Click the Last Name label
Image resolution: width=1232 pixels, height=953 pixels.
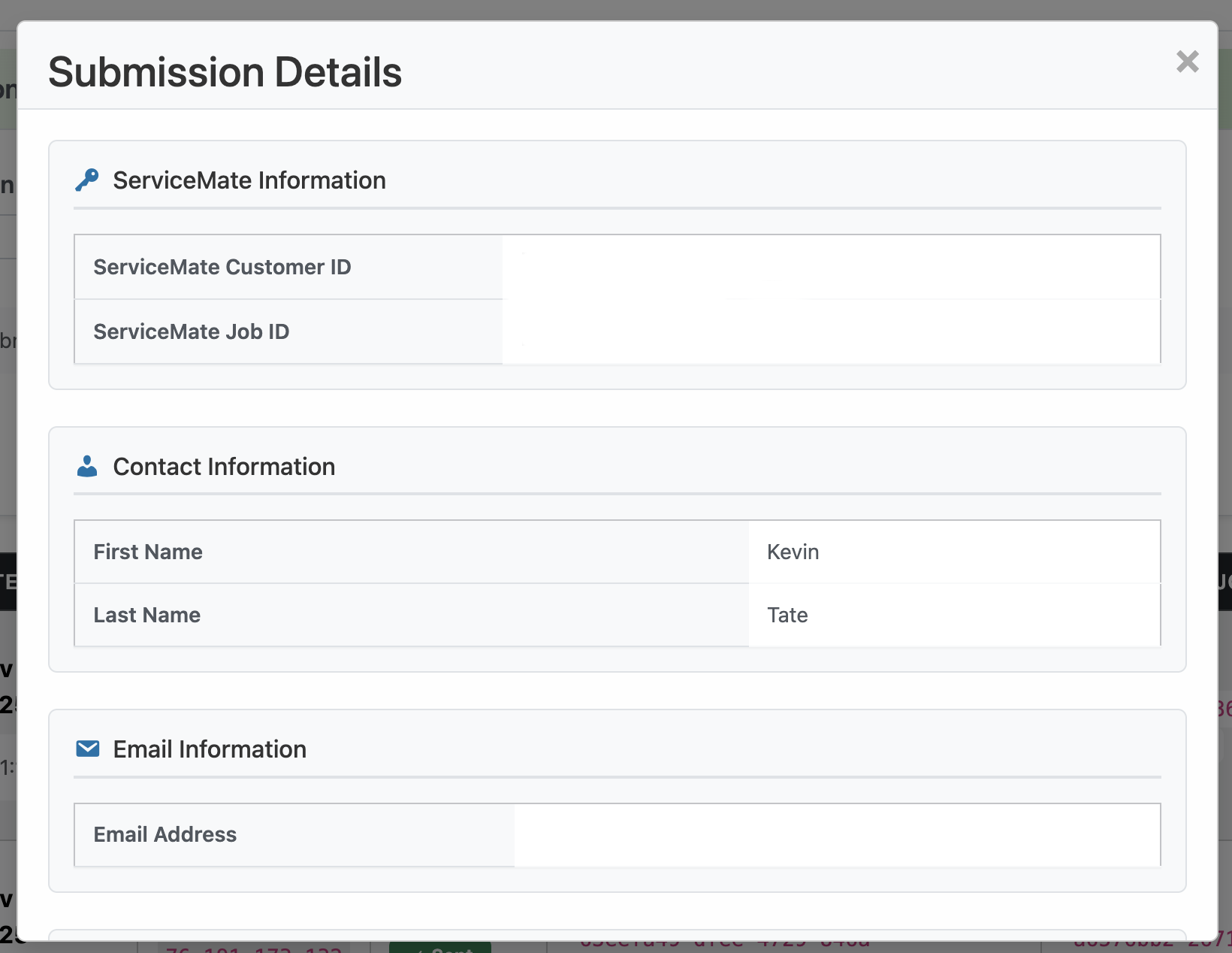coord(147,615)
